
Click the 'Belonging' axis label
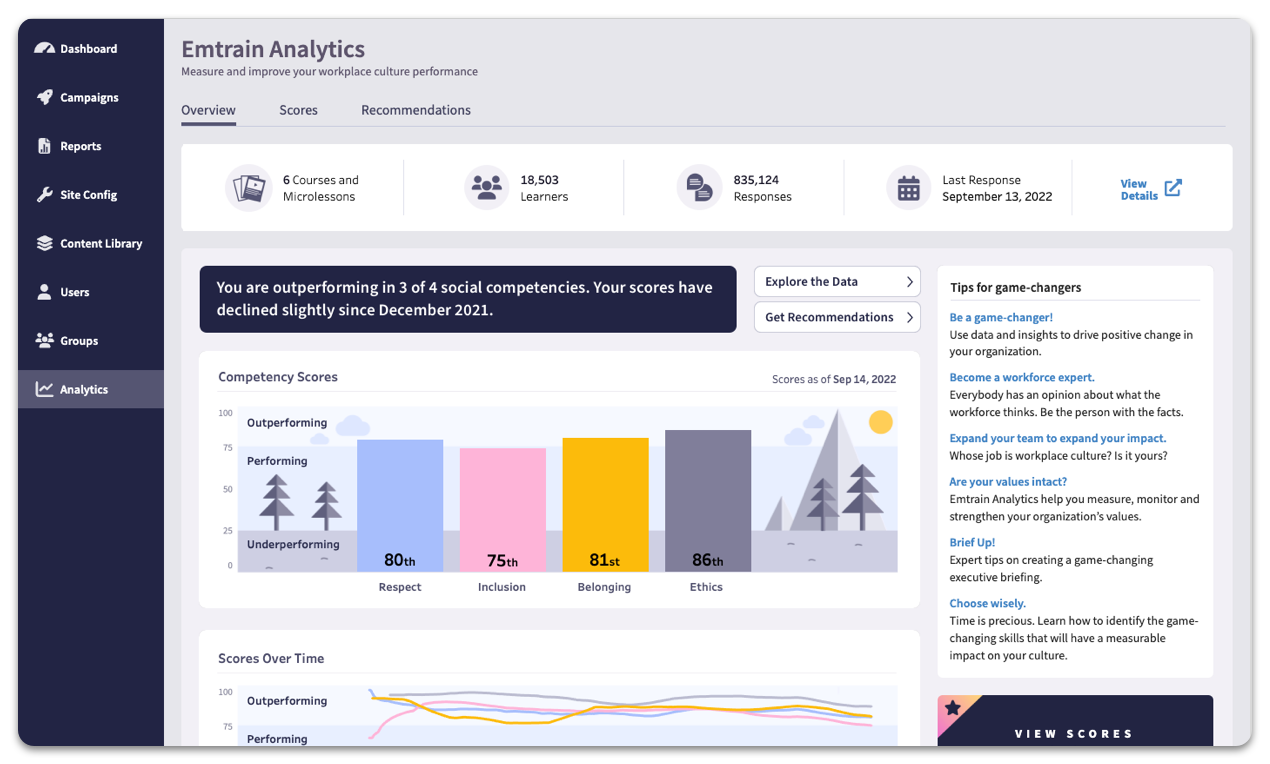(x=604, y=587)
